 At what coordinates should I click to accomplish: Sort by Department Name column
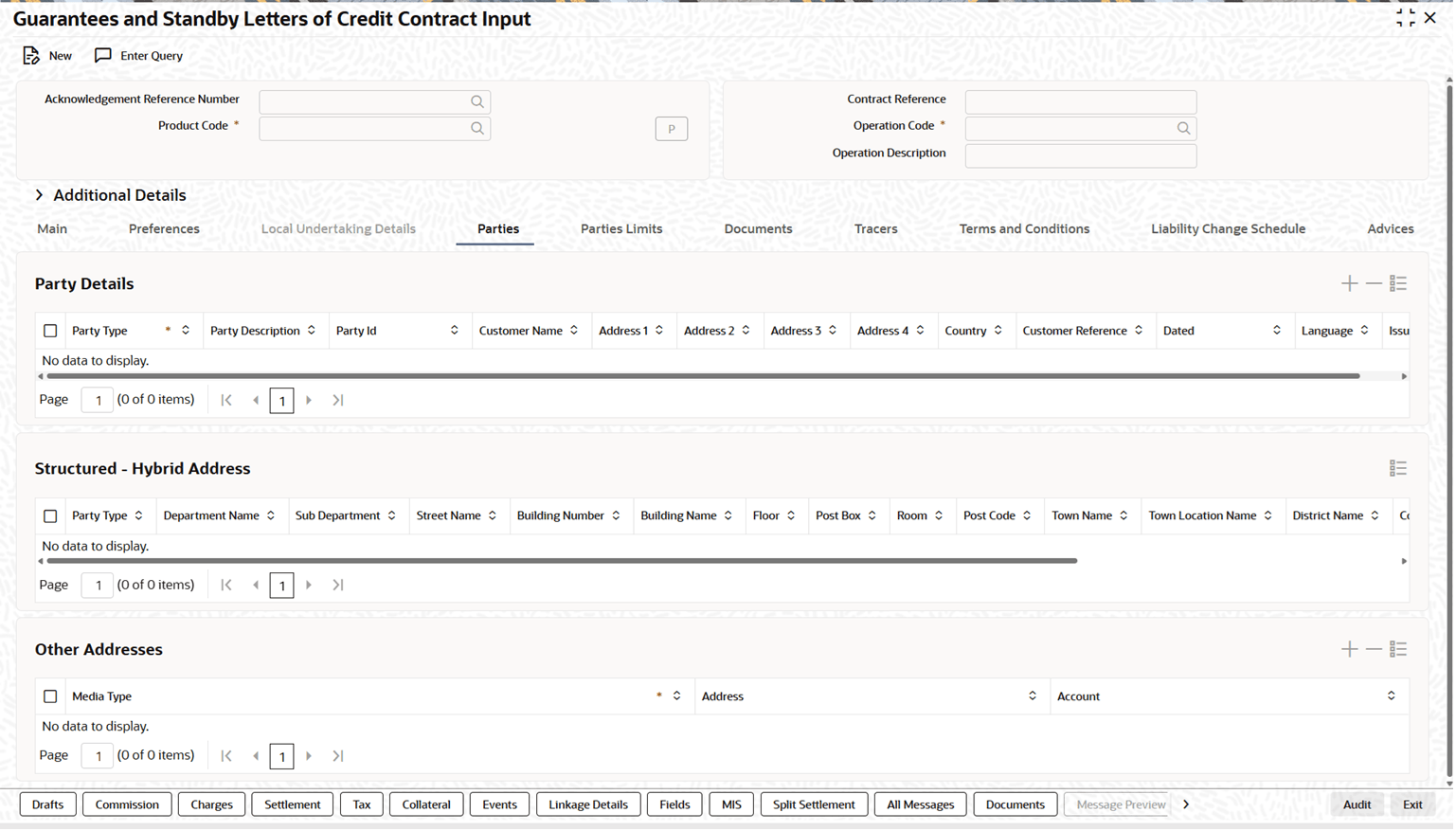point(271,515)
